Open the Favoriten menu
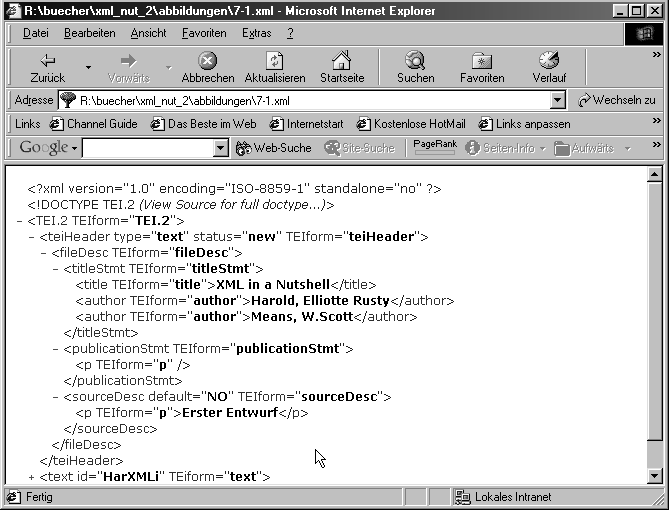669x510 pixels. [204, 33]
